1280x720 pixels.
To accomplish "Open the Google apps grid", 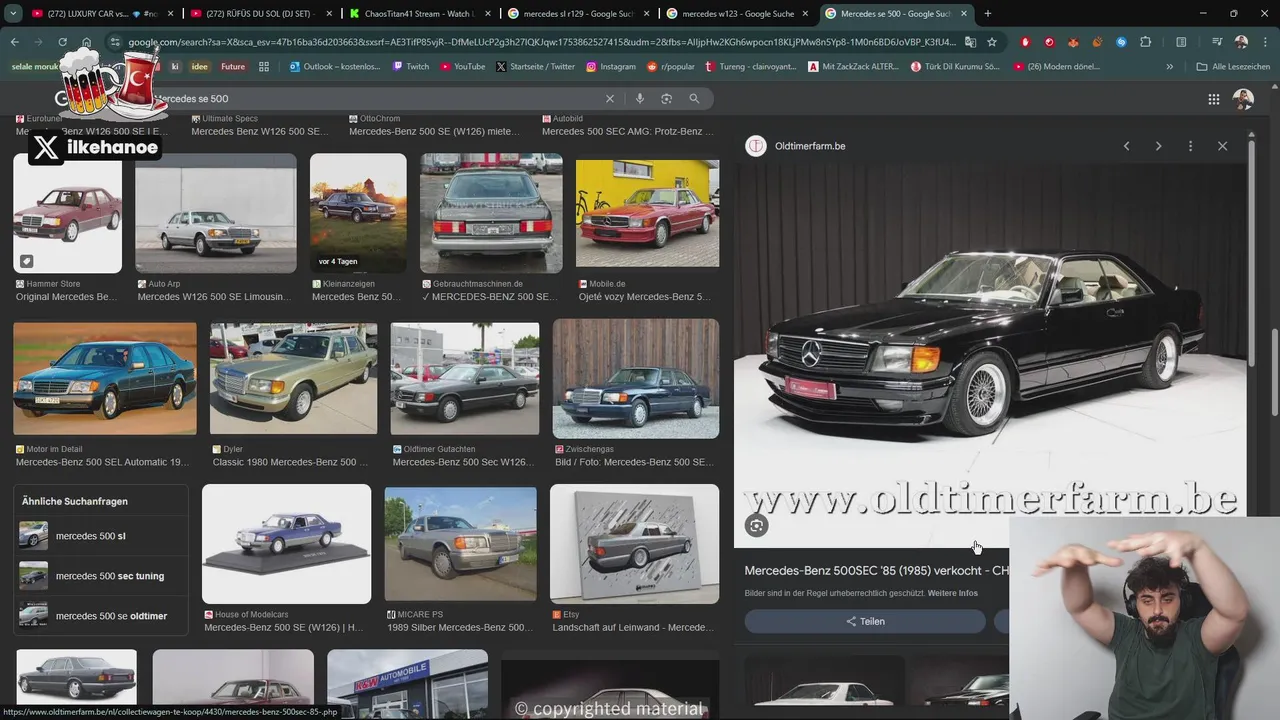I will tap(1213, 99).
